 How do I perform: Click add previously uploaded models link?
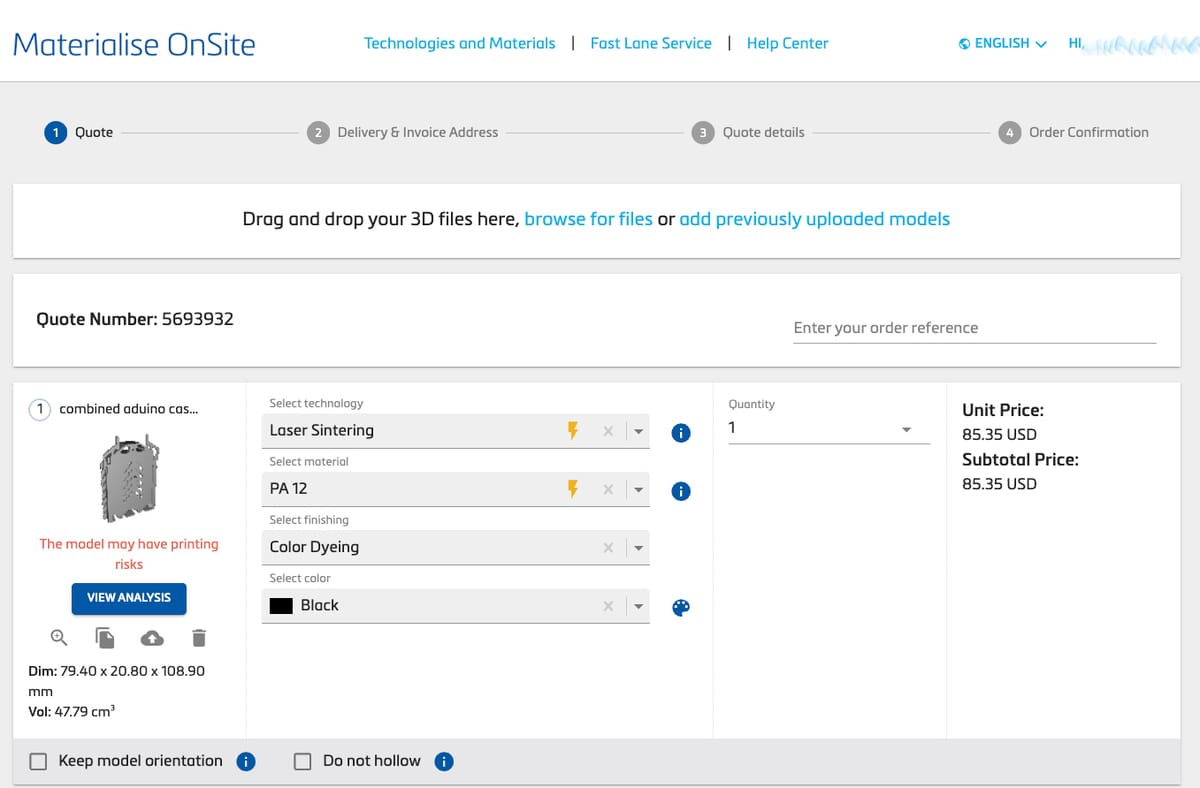coord(815,219)
